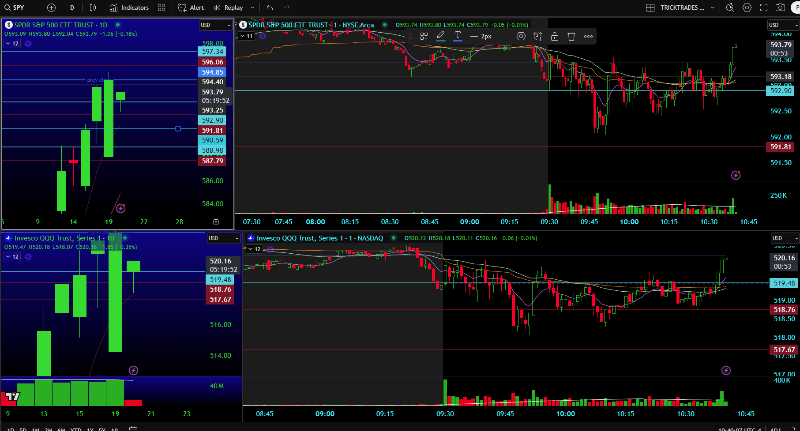Viewport: 800px width, 431px height.
Task: Open more options ellipsis in floating toolbar
Action: (588, 36)
